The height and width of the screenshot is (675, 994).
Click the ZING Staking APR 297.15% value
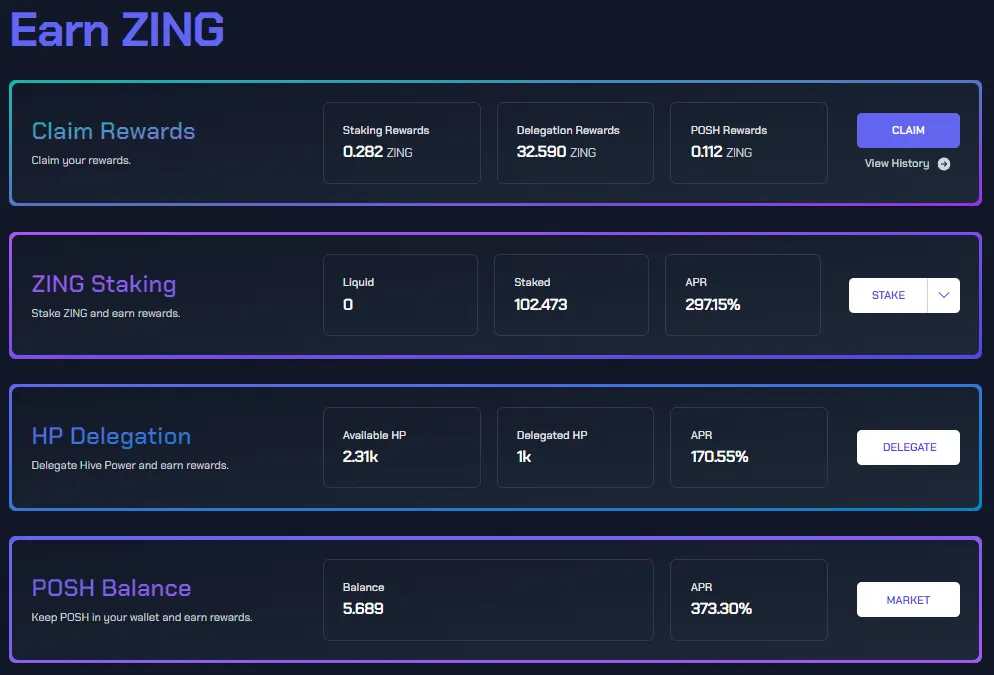pos(713,305)
